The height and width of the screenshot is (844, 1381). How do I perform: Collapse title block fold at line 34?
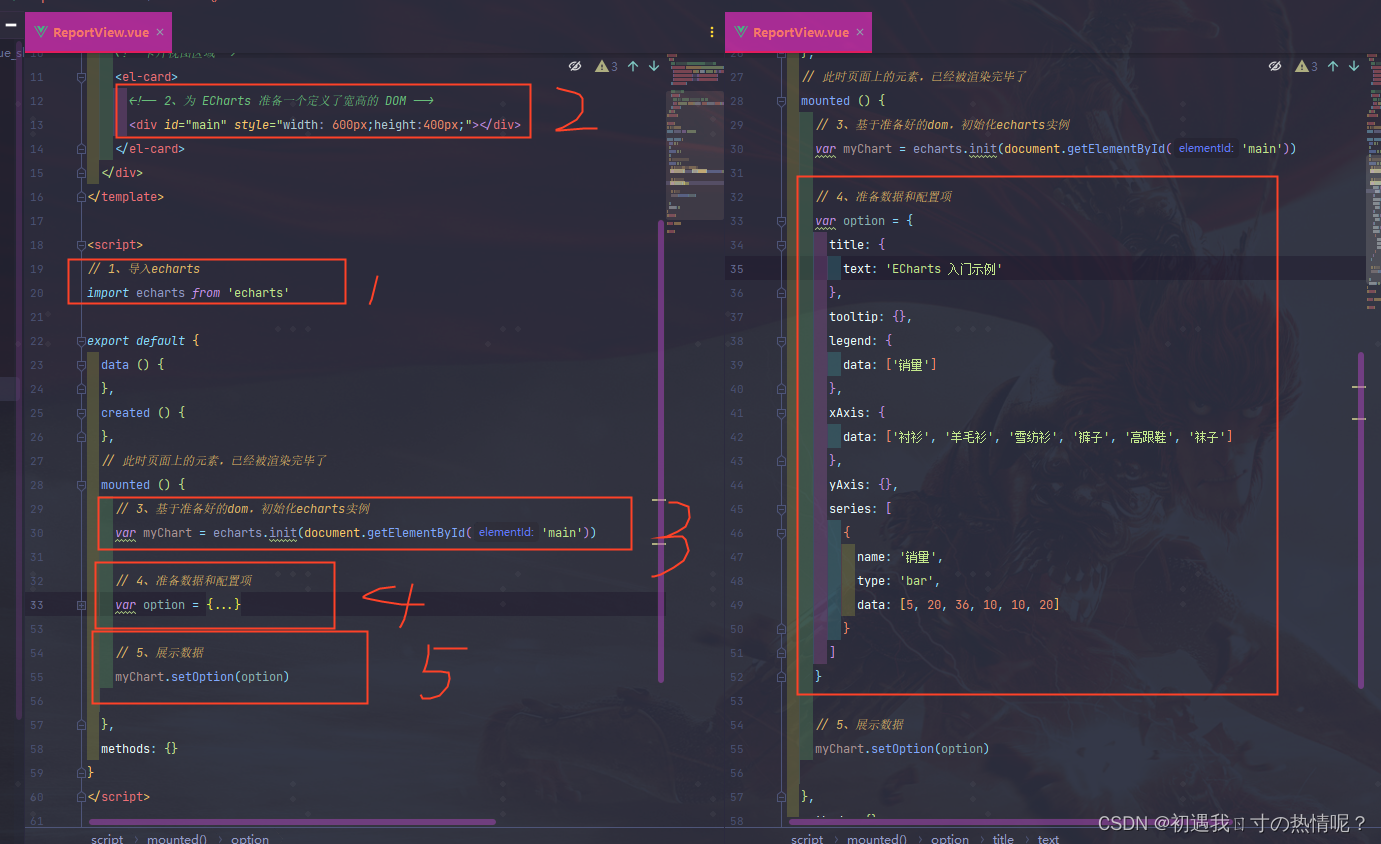pos(781,245)
